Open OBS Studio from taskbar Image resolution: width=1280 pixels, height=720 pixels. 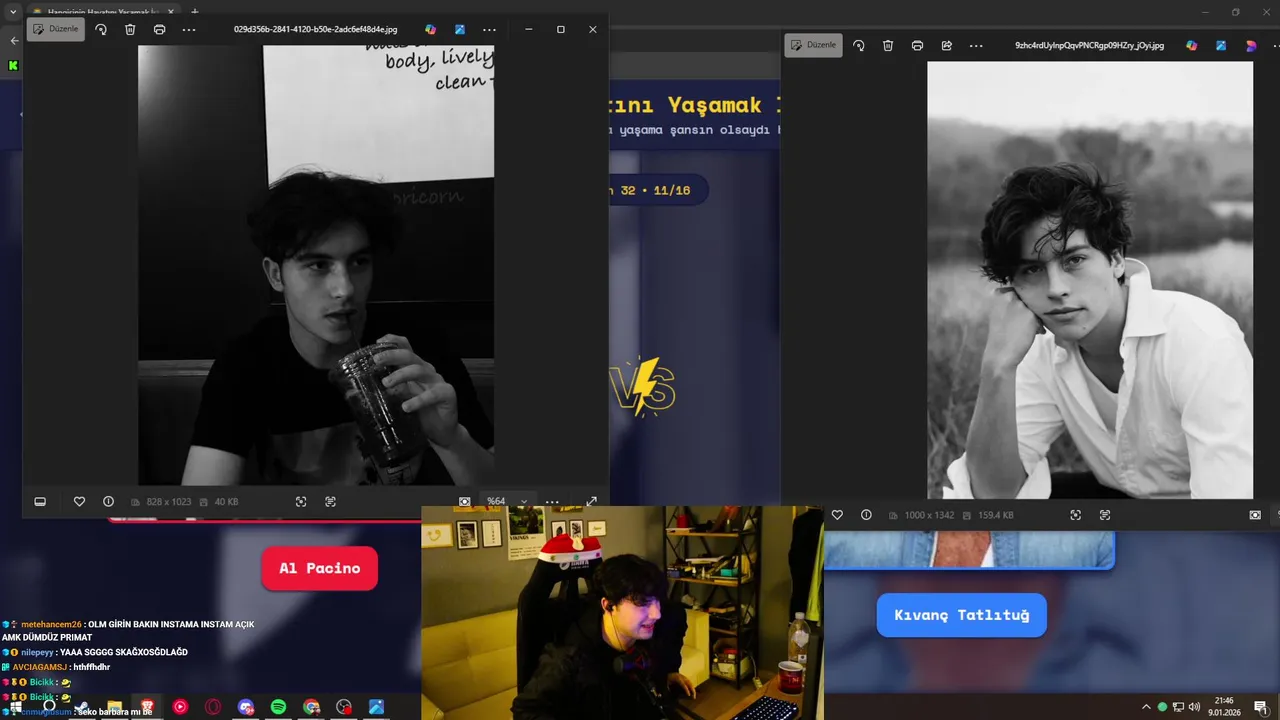click(x=344, y=707)
